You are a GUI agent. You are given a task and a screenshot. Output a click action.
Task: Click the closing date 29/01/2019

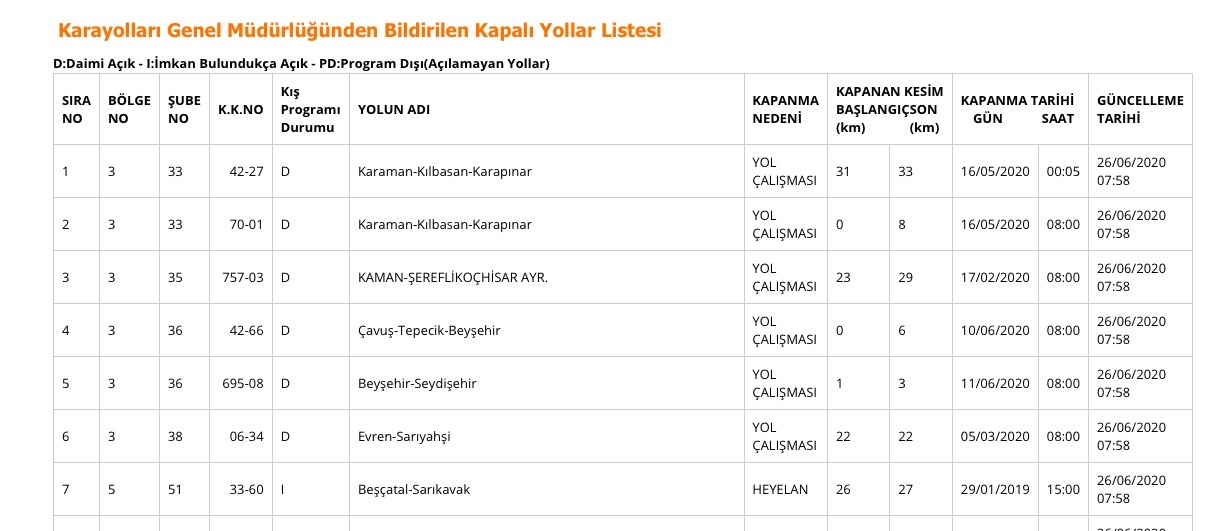click(996, 489)
